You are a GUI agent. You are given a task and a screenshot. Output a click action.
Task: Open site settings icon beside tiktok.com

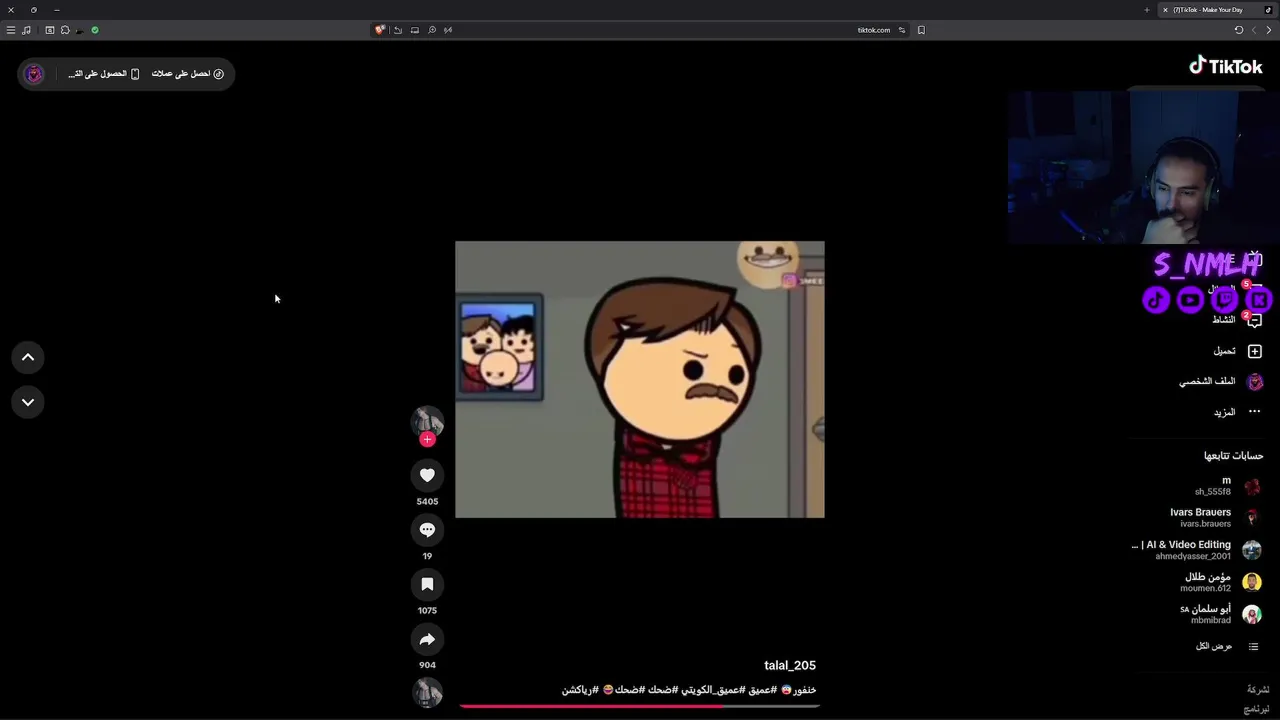click(902, 30)
